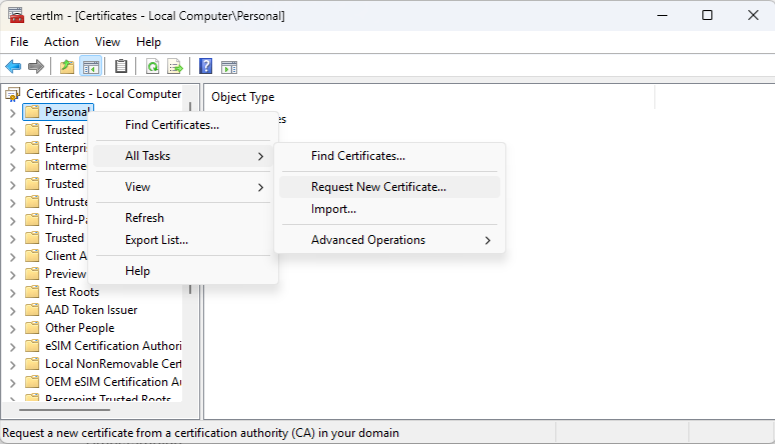The height and width of the screenshot is (444, 775).
Task: Choose Request New Certificate from submenu
Action: point(378,186)
